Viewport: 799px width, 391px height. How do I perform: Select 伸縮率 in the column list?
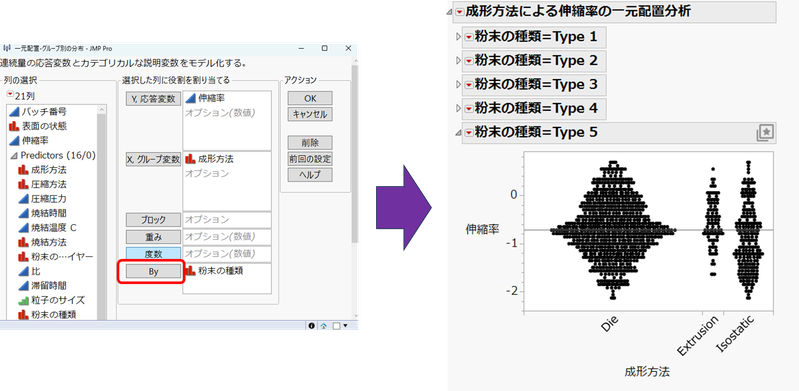(x=30, y=140)
